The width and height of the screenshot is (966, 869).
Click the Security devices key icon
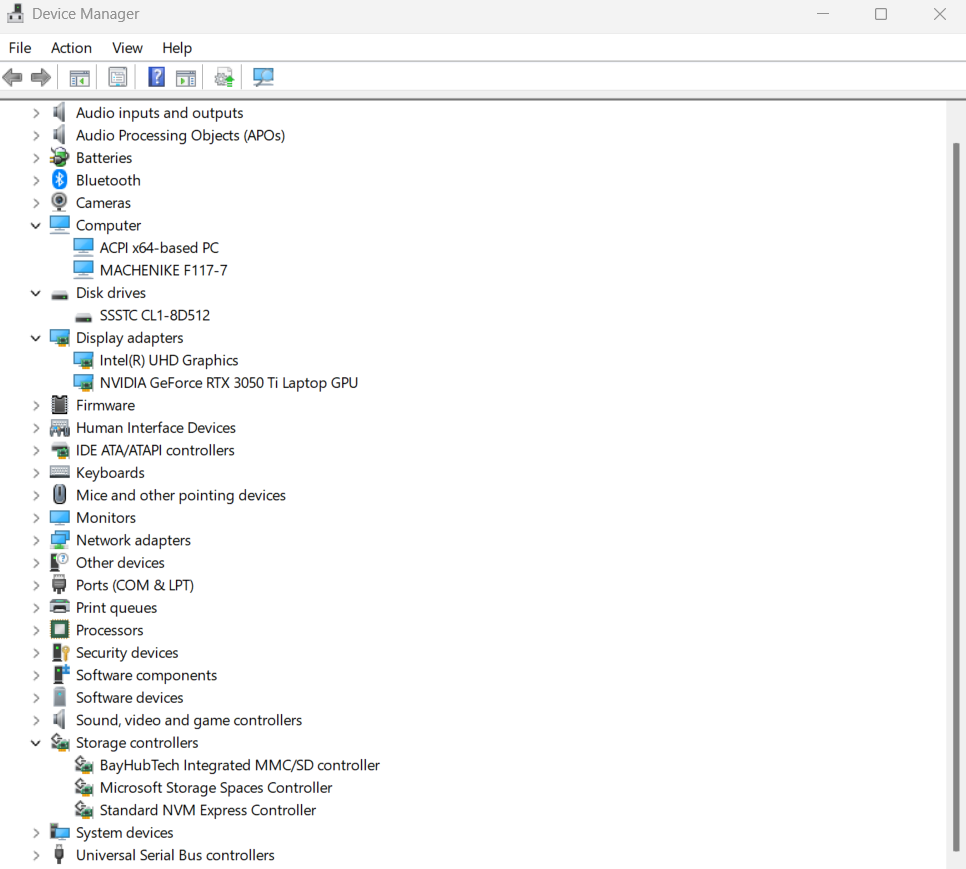point(60,652)
